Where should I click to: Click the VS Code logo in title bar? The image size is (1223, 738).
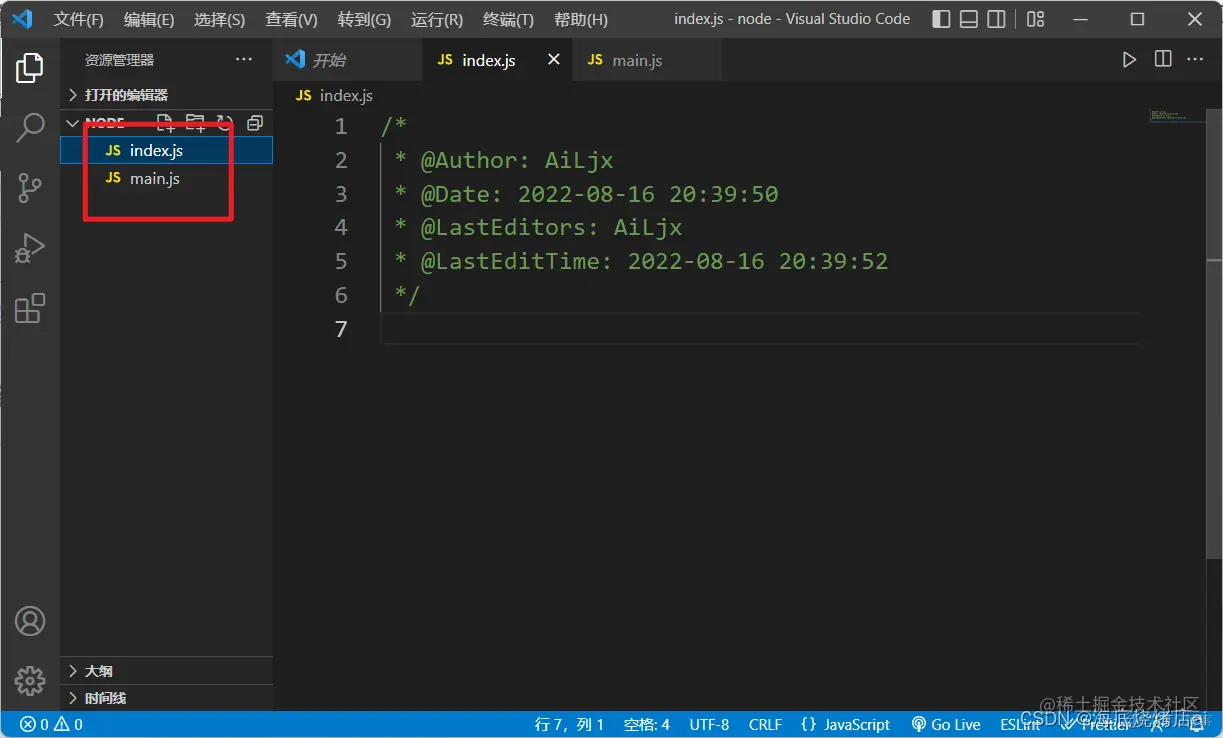pyautogui.click(x=22, y=19)
